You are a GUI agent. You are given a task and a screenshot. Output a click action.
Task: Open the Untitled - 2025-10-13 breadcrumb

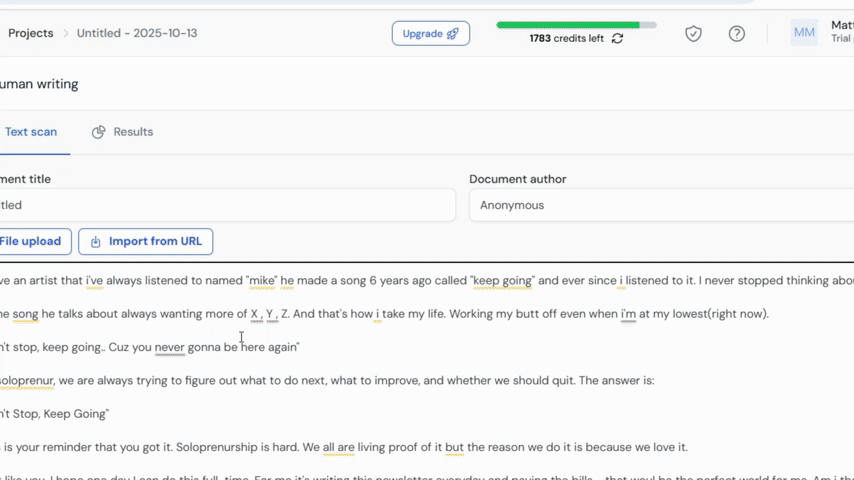(x=137, y=33)
